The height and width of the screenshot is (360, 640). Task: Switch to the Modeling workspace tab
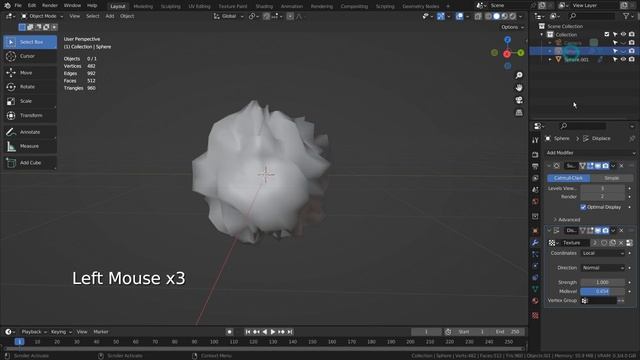pyautogui.click(x=143, y=6)
